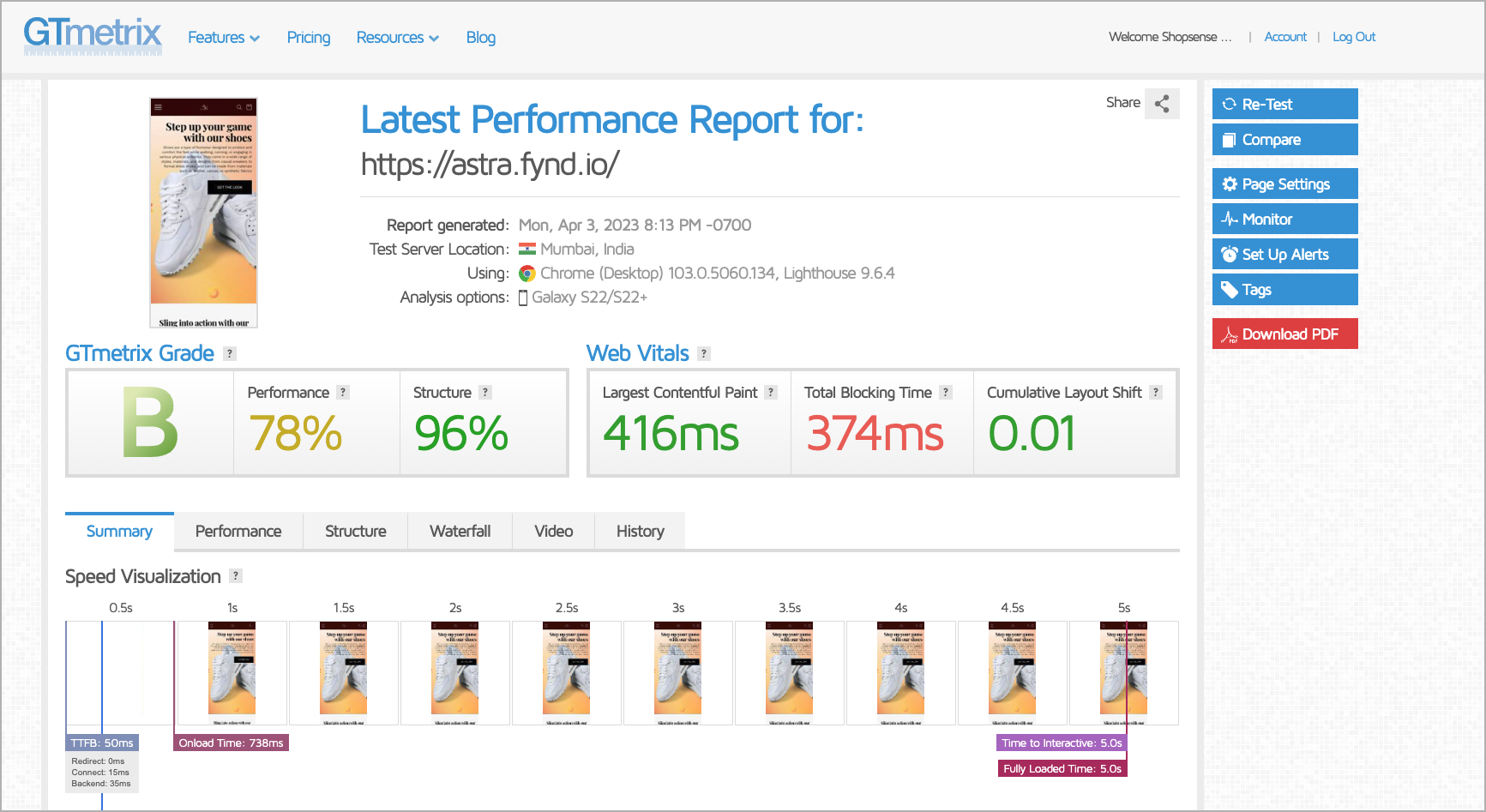Click the 78% performance score
The width and height of the screenshot is (1486, 812).
pyautogui.click(x=296, y=433)
